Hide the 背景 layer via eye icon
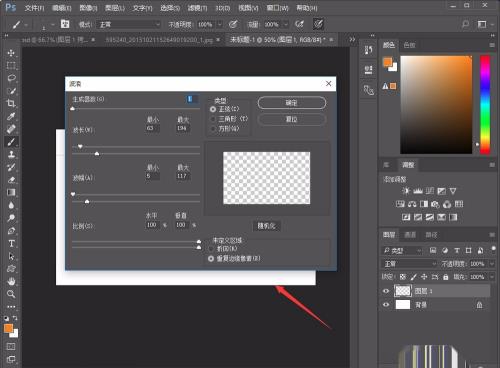This screenshot has height=368, width=500. 386,304
